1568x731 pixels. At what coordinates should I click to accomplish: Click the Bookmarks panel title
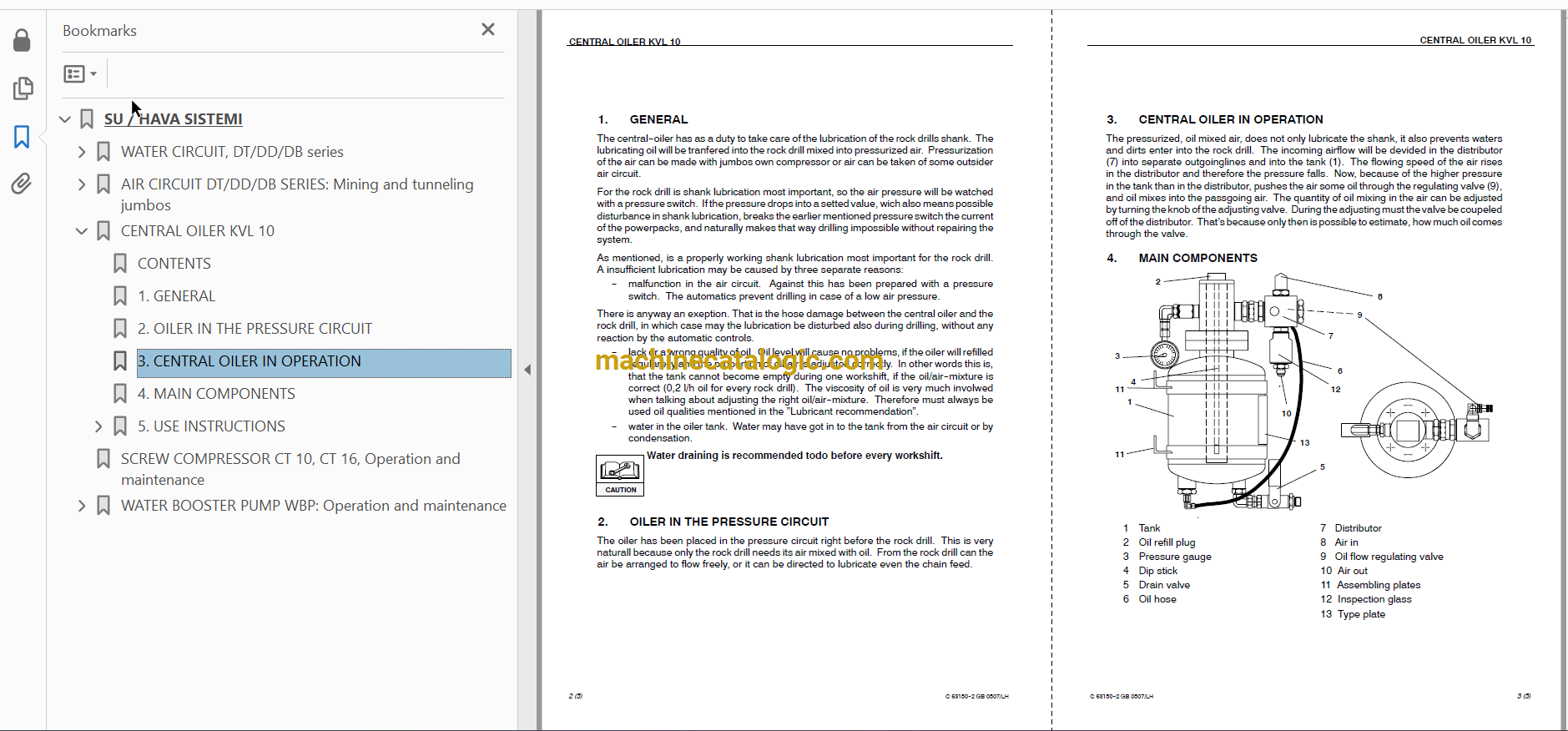coord(99,31)
